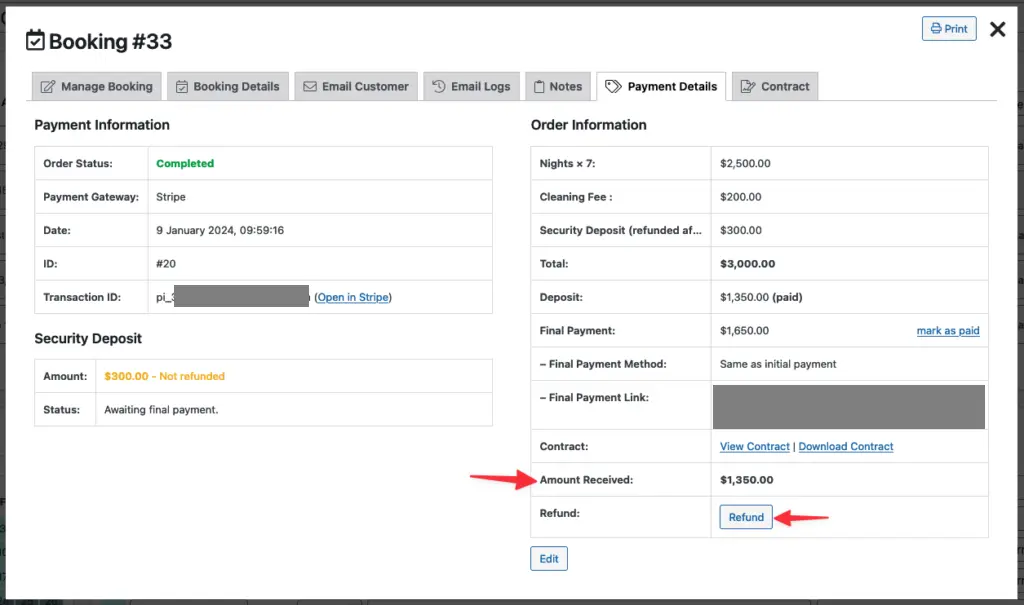Open transaction via Open in Stripe link
Viewport: 1024px width, 605px height.
point(353,297)
